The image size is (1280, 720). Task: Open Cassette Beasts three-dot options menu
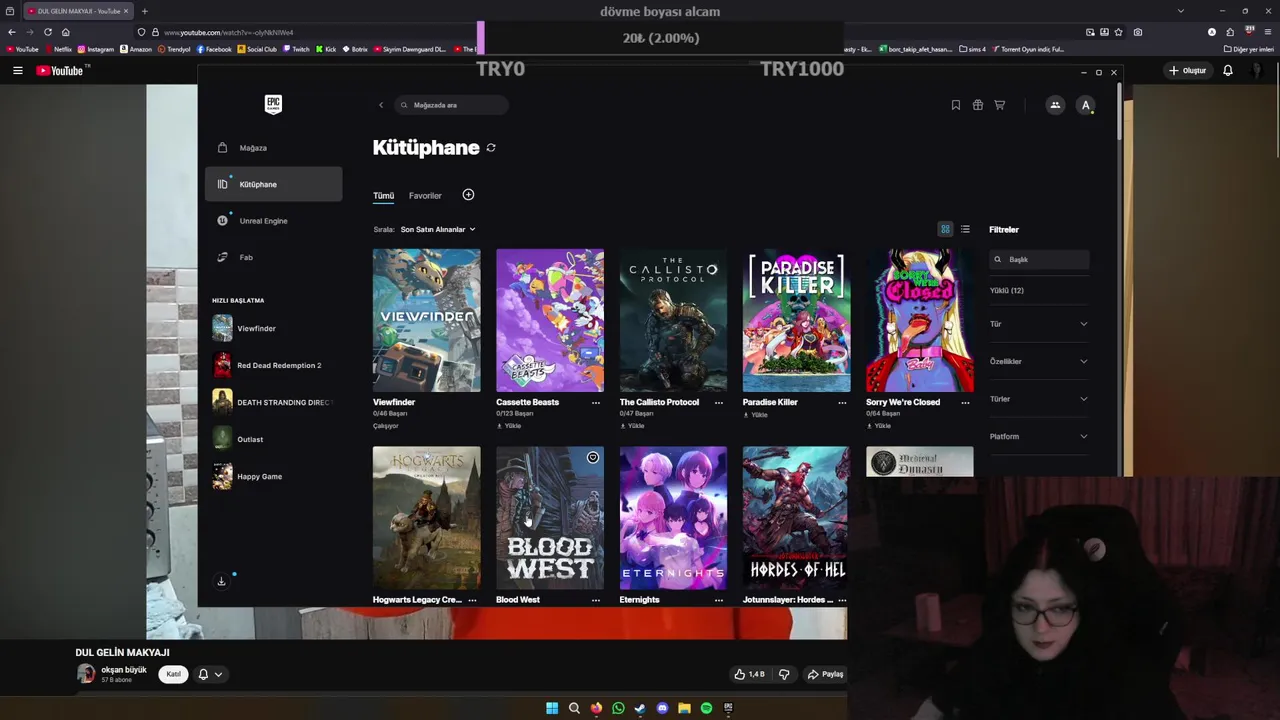tap(596, 403)
